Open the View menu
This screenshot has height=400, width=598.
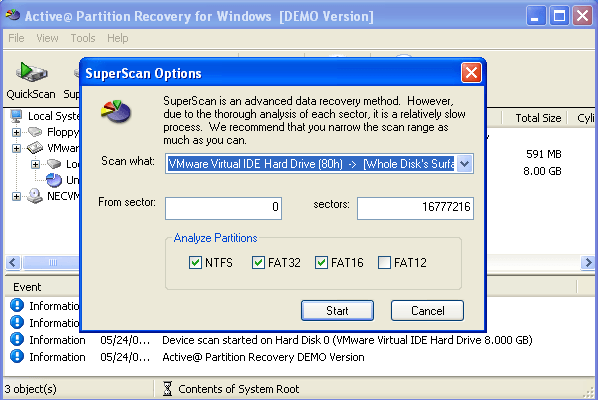pos(47,38)
